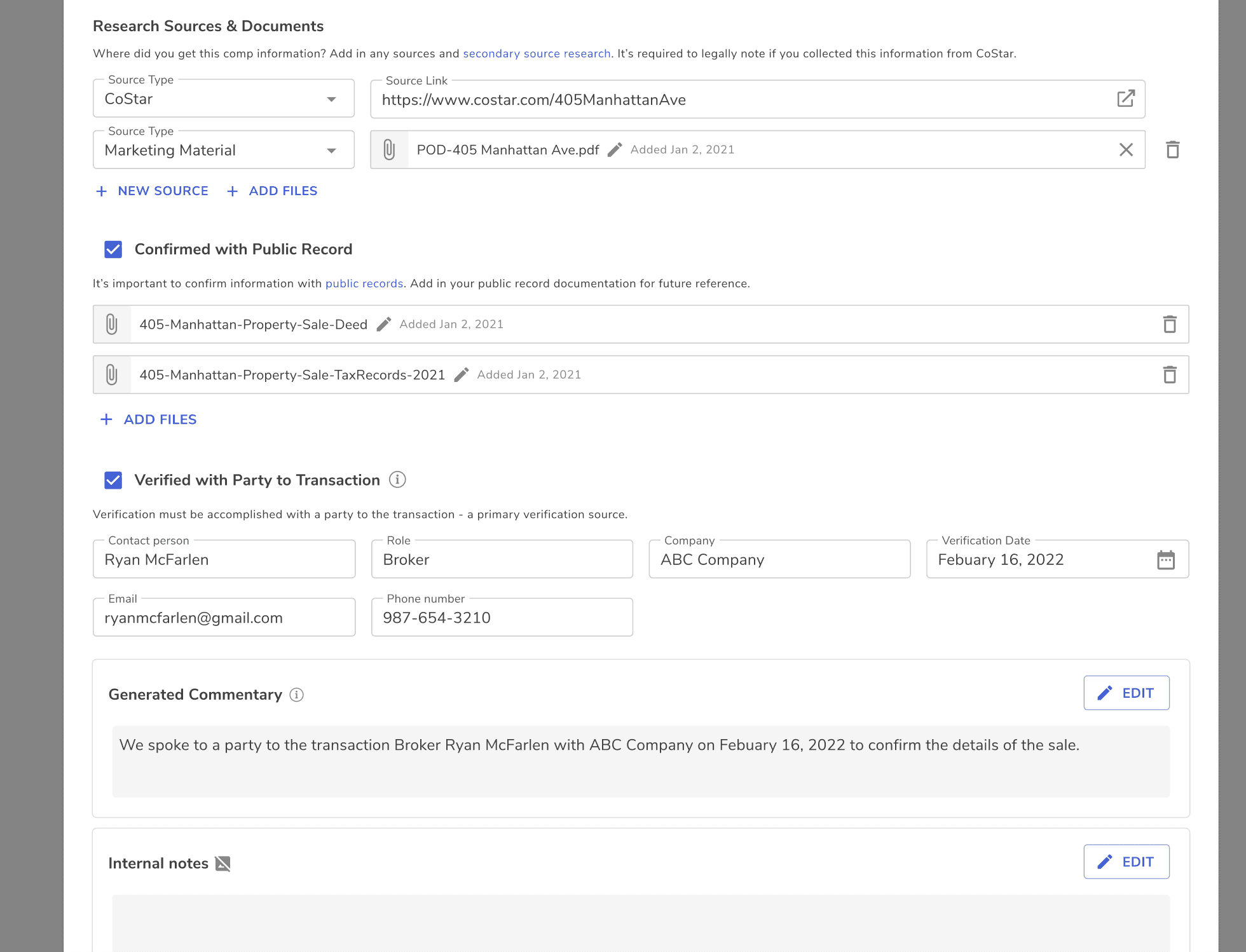
Task: Click the Email input field
Action: [224, 618]
